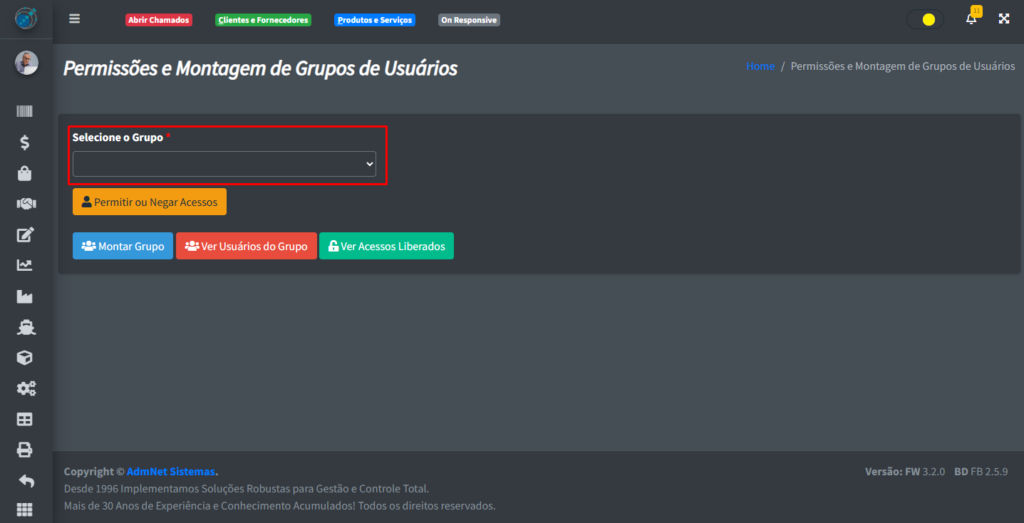This screenshot has height=523, width=1024.
Task: Toggle fullscreen with the expand arrows icon
Action: (x=1004, y=19)
